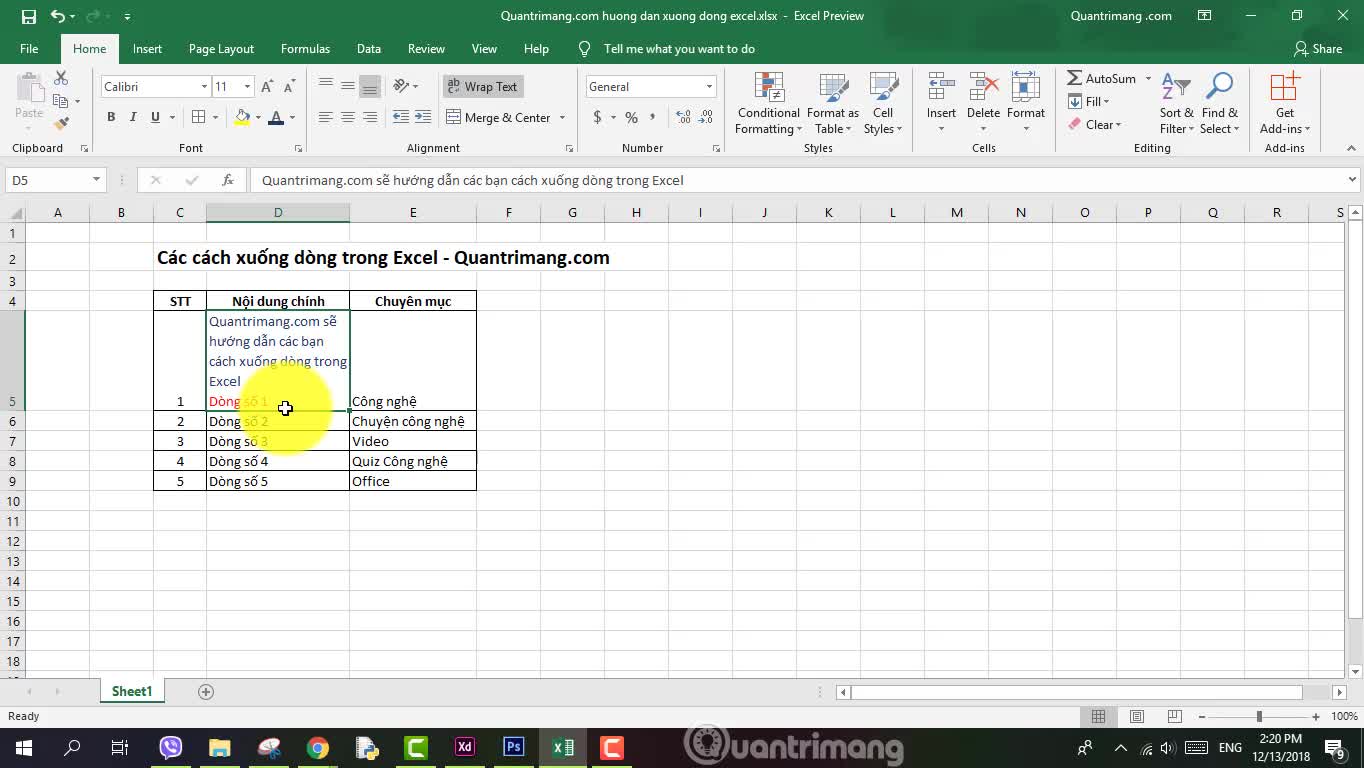This screenshot has height=768, width=1364.
Task: Click the Copy icon in Clipboard group
Action: (61, 100)
